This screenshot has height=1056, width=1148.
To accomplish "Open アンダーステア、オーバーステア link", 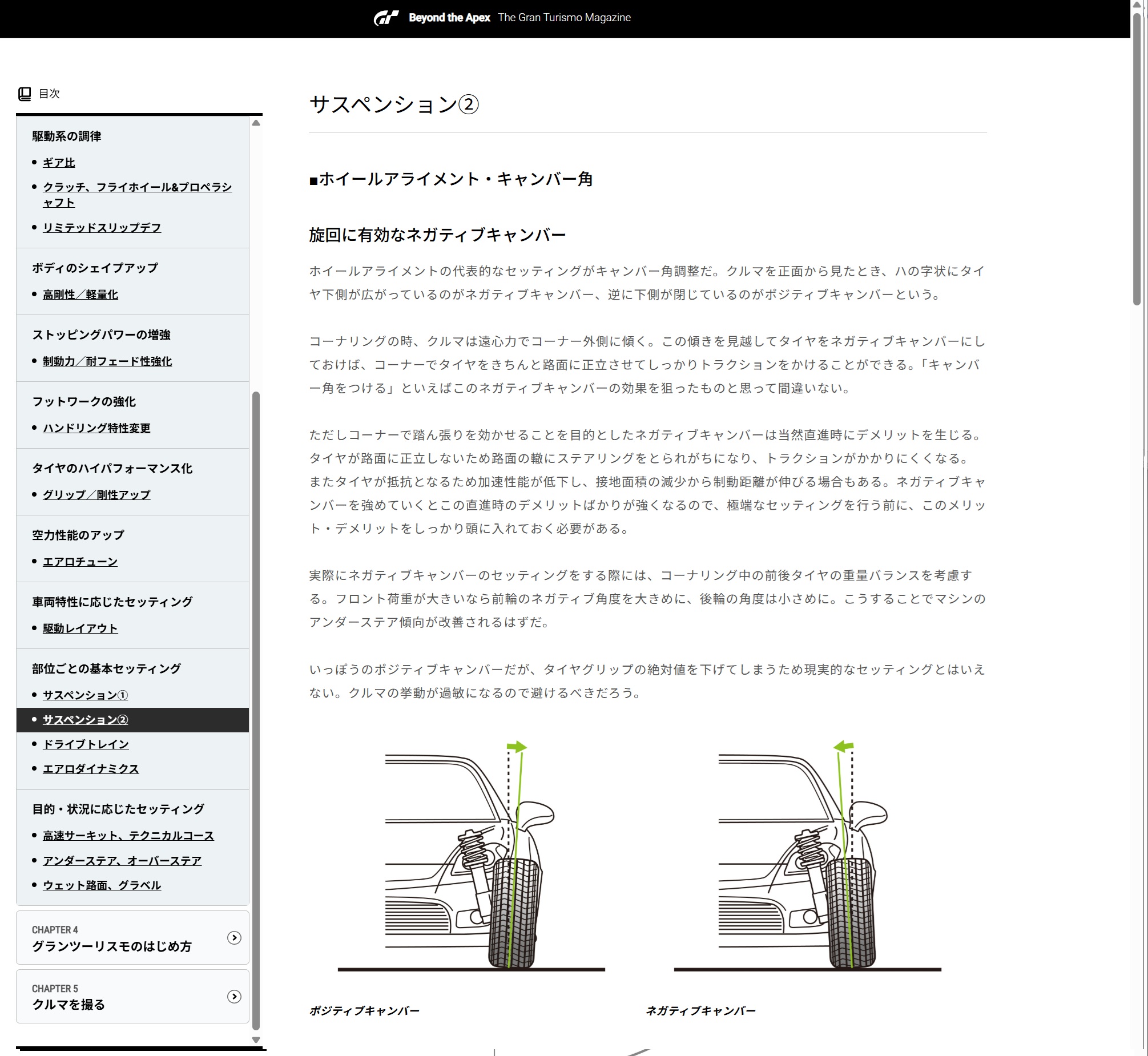I will pyautogui.click(x=122, y=861).
